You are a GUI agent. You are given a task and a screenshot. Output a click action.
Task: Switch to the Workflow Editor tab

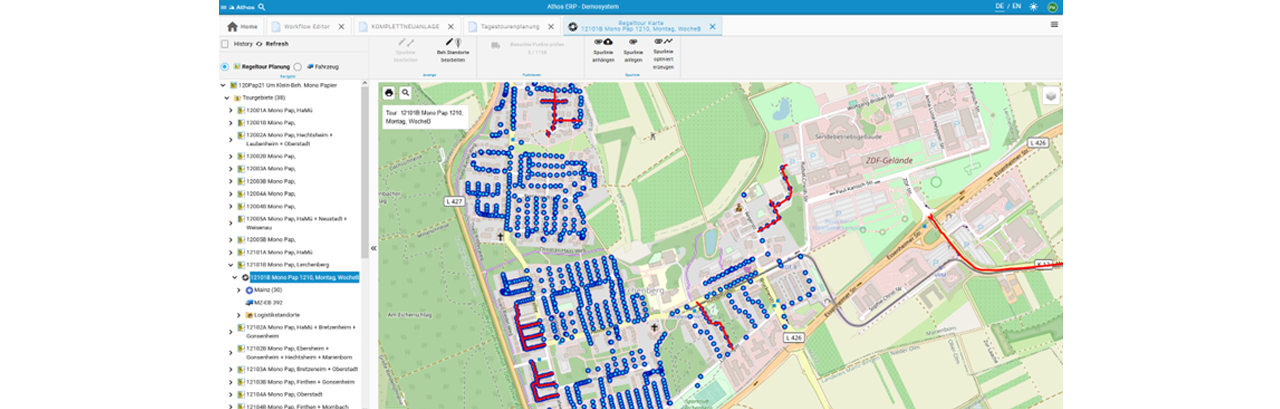click(308, 27)
